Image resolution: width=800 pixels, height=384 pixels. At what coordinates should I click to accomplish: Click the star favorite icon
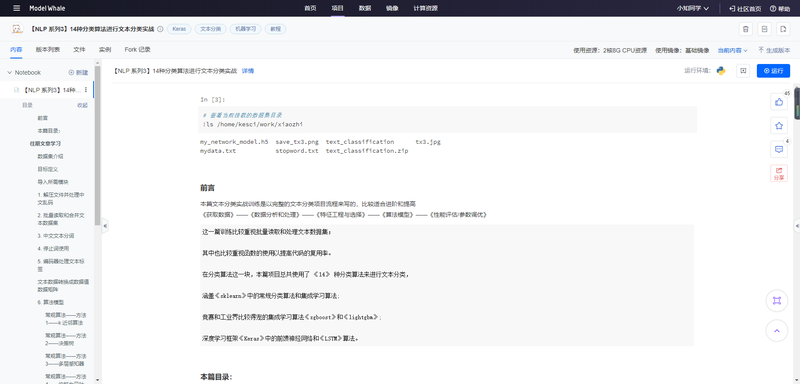tap(779, 125)
